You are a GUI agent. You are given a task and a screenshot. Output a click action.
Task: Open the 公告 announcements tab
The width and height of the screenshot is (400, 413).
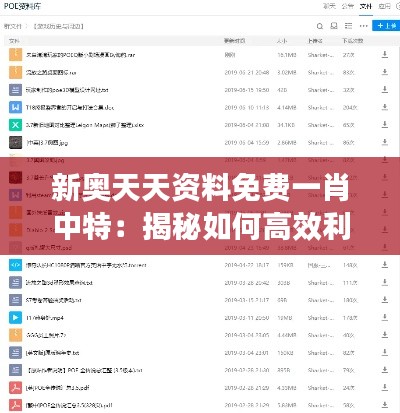click(347, 6)
